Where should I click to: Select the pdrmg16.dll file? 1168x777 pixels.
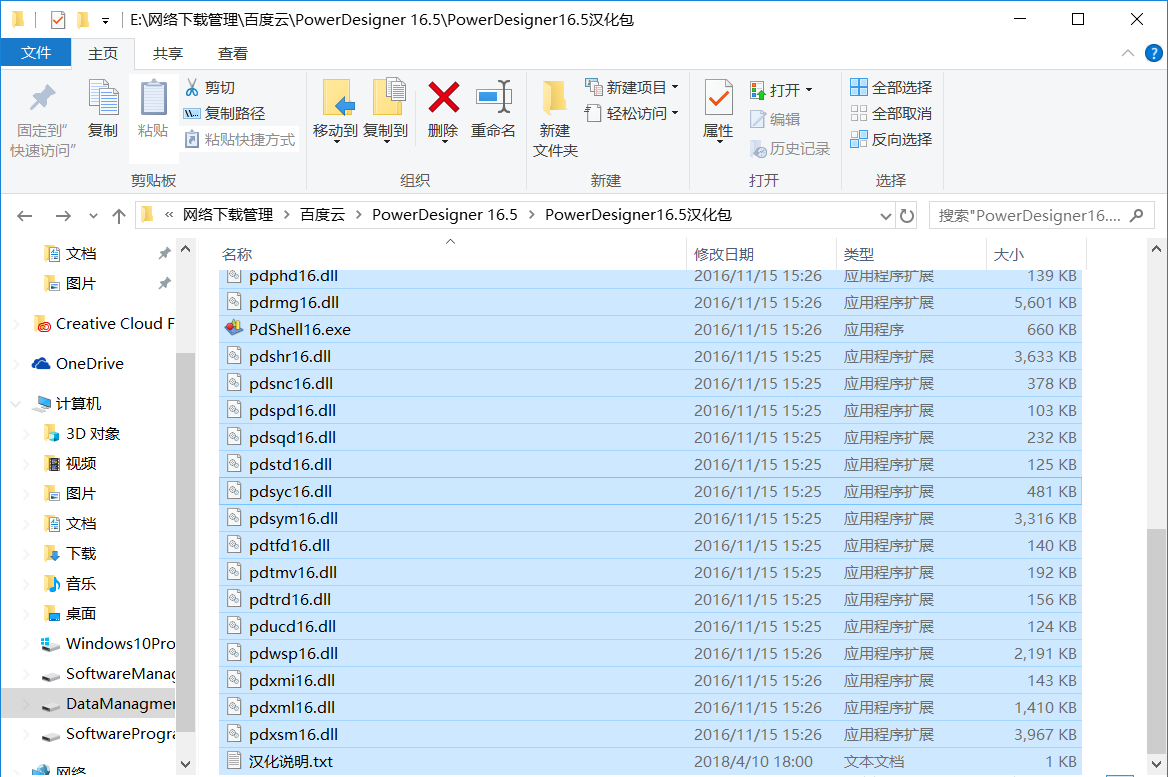(x=650, y=302)
